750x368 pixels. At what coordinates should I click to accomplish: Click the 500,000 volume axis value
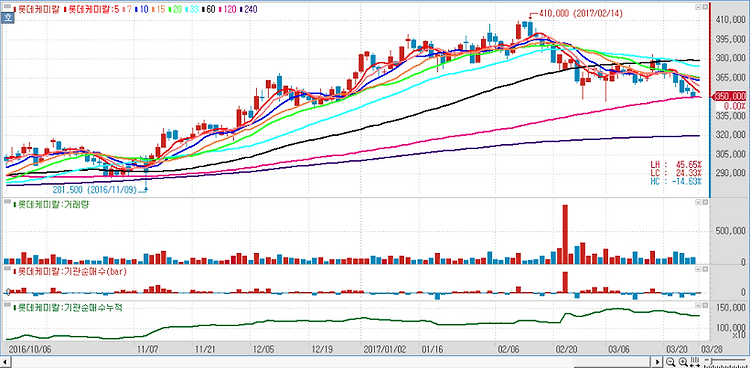click(730, 232)
